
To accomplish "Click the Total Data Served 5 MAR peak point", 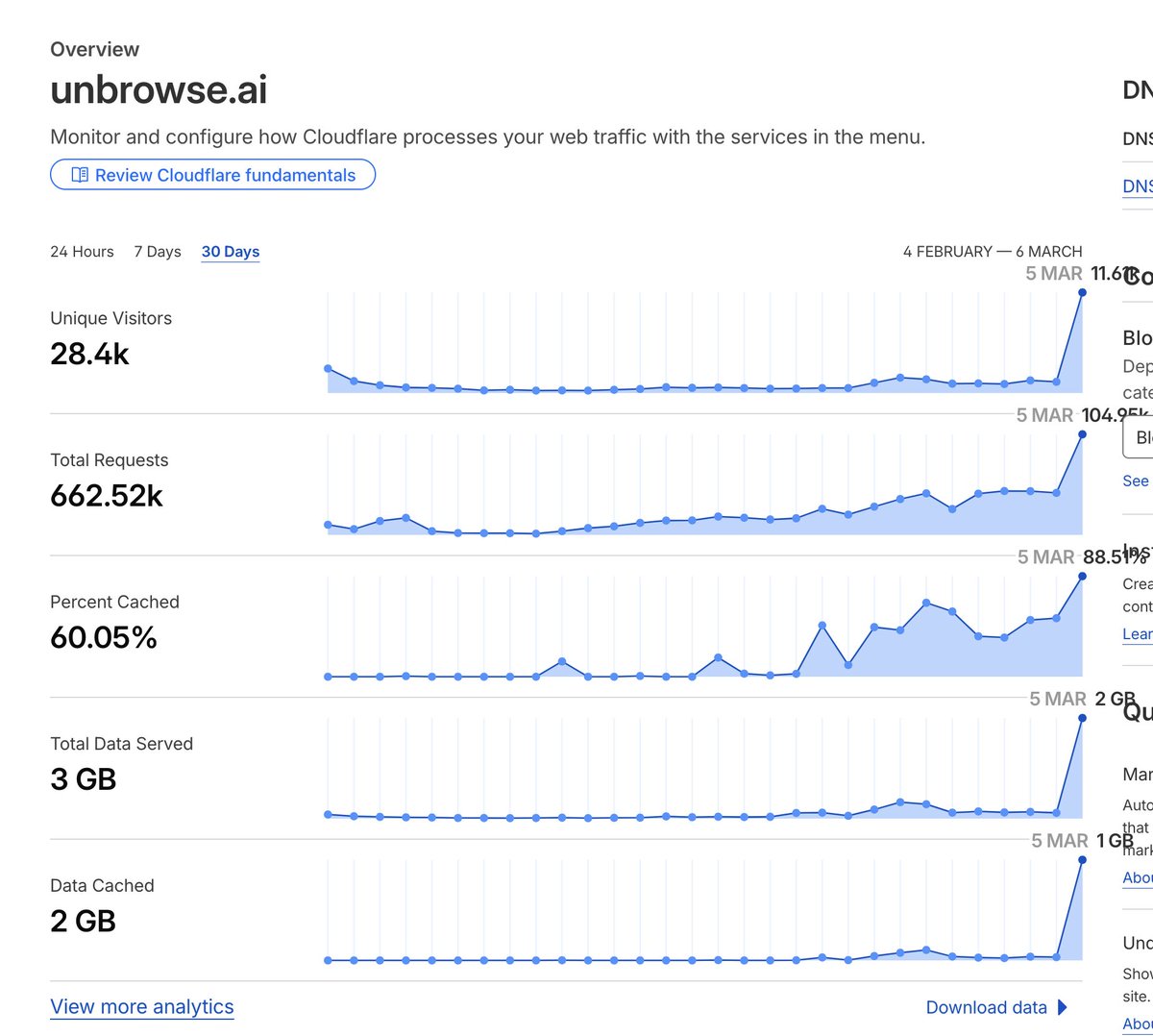I will pyautogui.click(x=1082, y=718).
